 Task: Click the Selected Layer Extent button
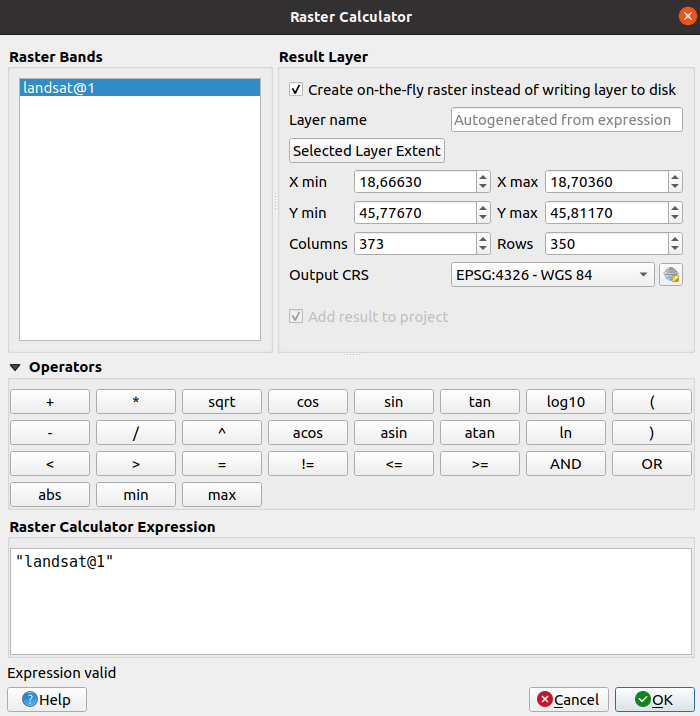[x=366, y=151]
